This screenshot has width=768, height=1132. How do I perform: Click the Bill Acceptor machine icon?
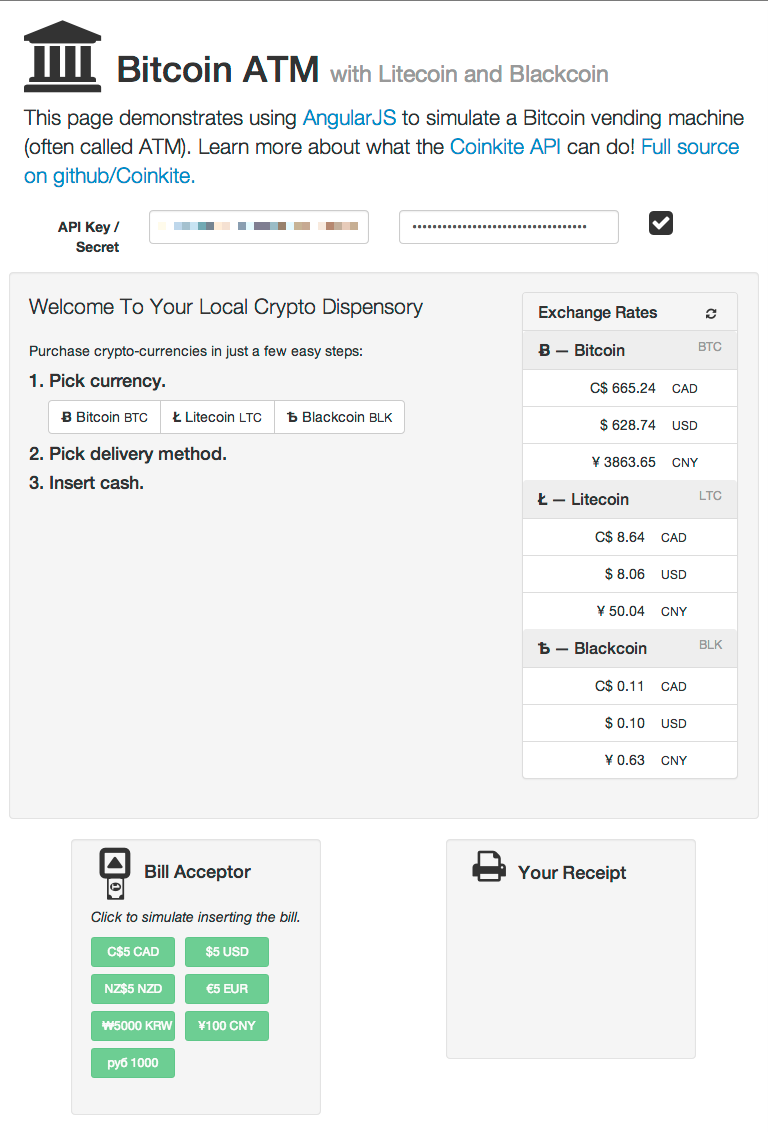(115, 874)
